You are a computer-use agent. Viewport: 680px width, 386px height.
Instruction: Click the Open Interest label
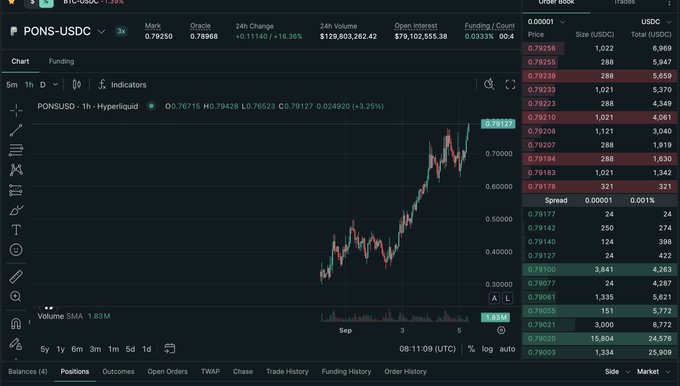[415, 26]
